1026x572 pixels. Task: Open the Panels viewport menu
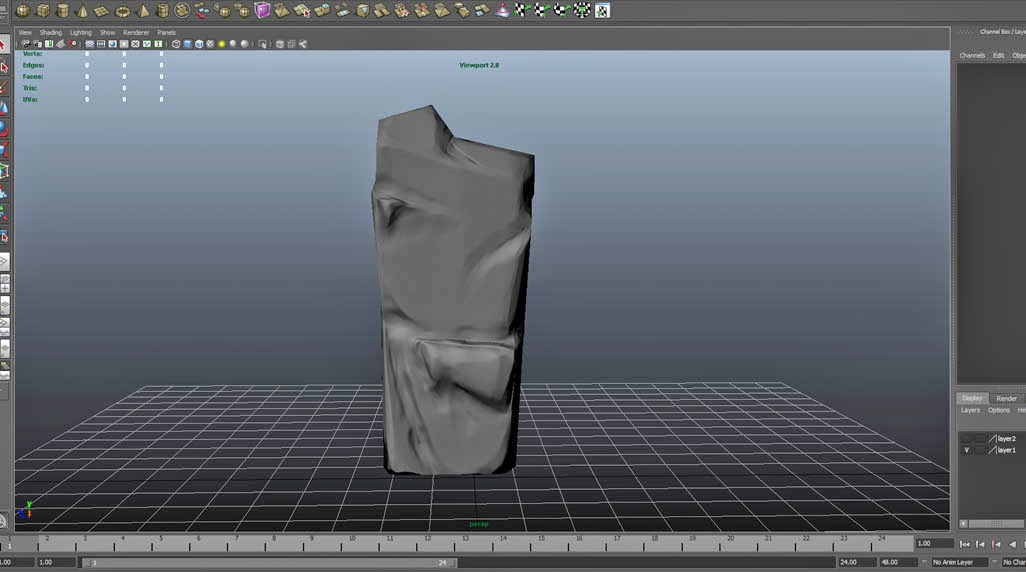(x=166, y=32)
